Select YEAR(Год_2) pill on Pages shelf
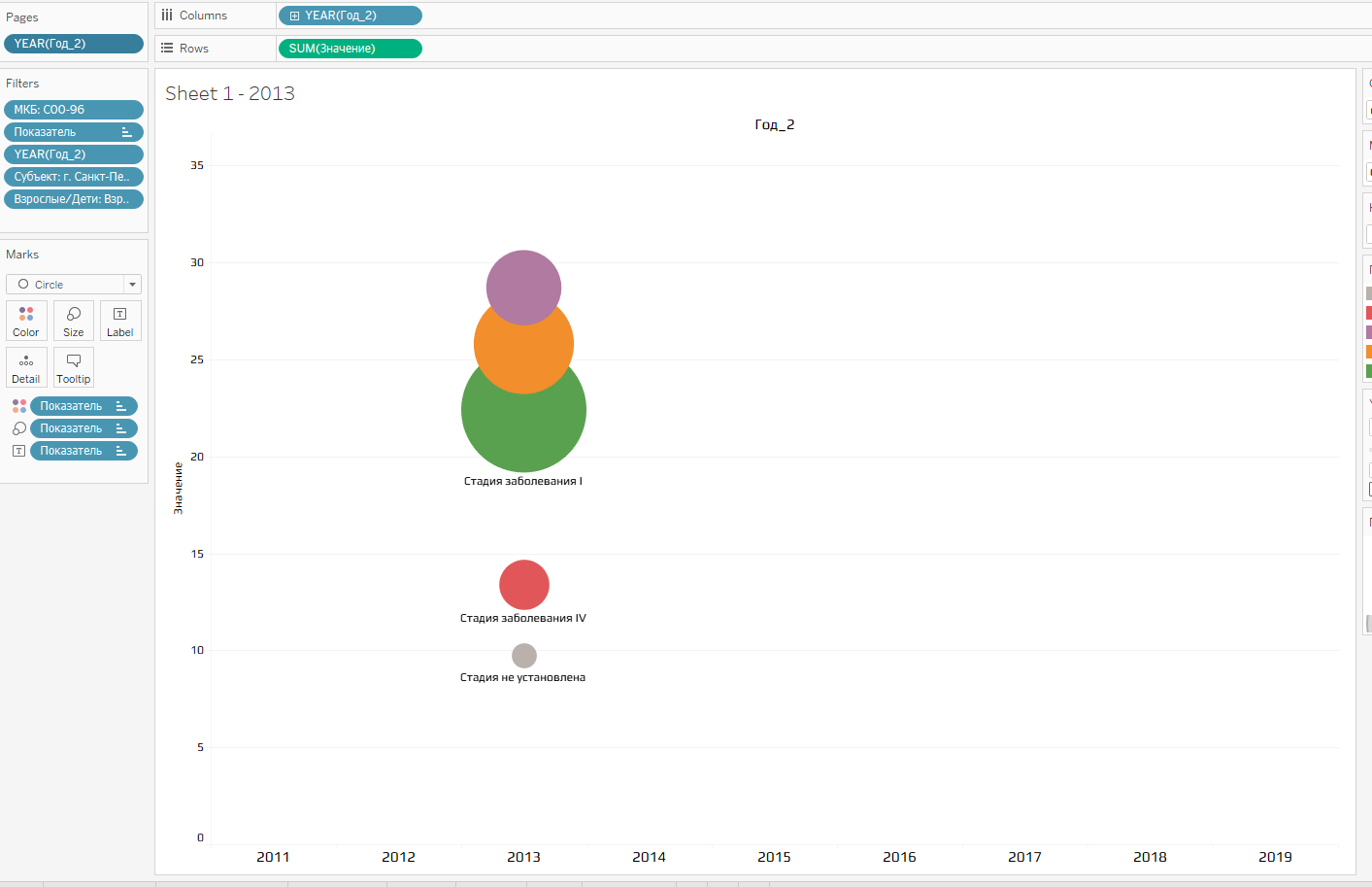 74,44
